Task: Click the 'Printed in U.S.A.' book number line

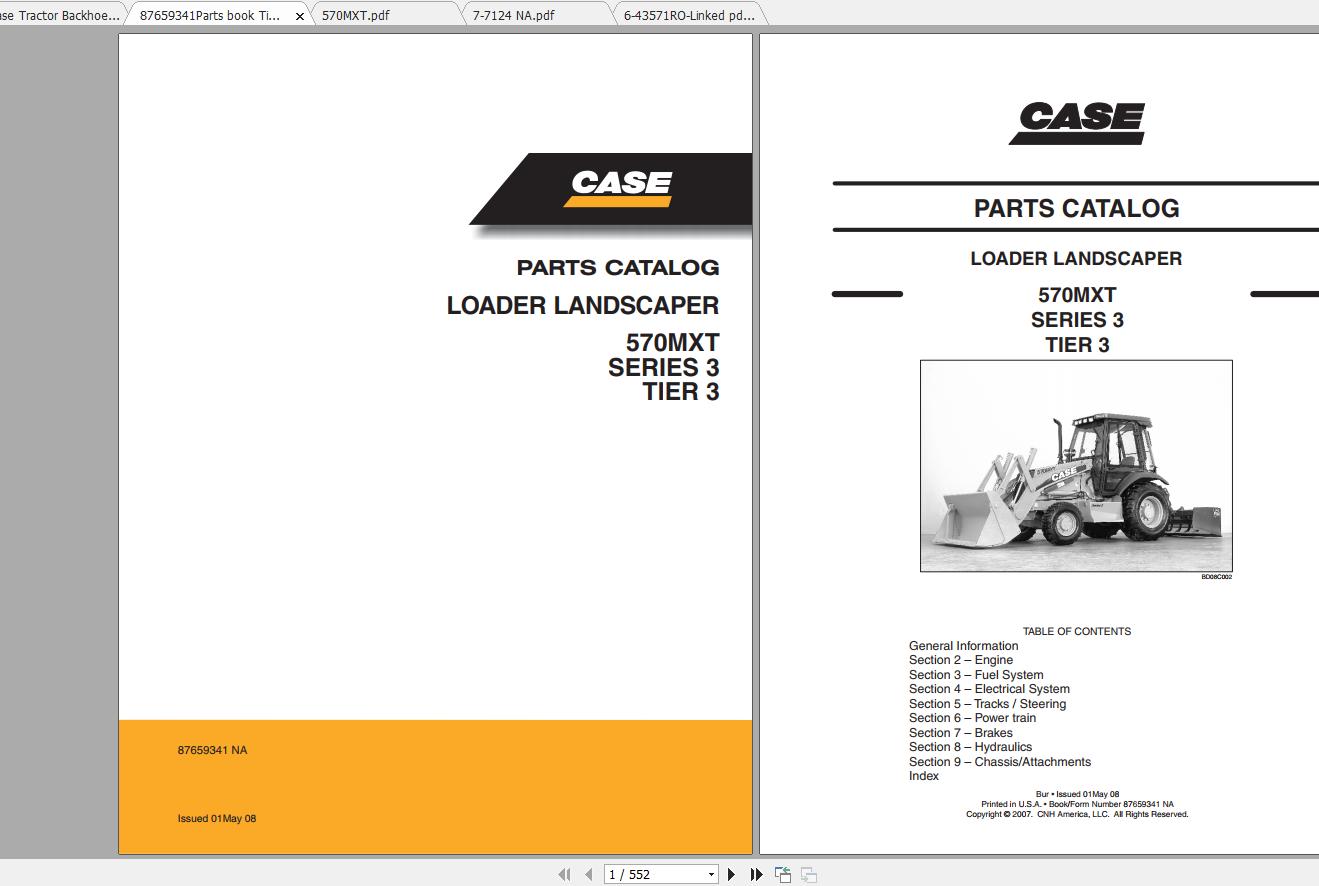Action: point(1077,804)
